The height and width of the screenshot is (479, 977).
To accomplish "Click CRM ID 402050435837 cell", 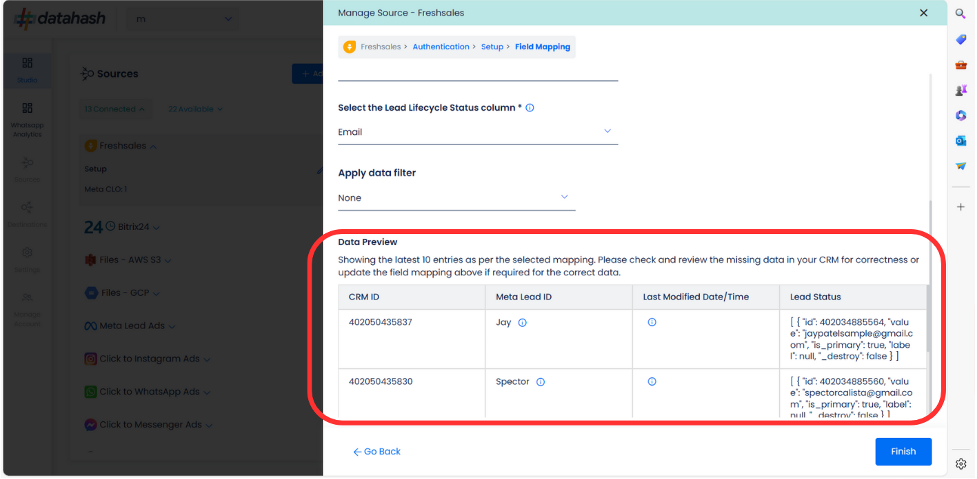I will pos(412,339).
